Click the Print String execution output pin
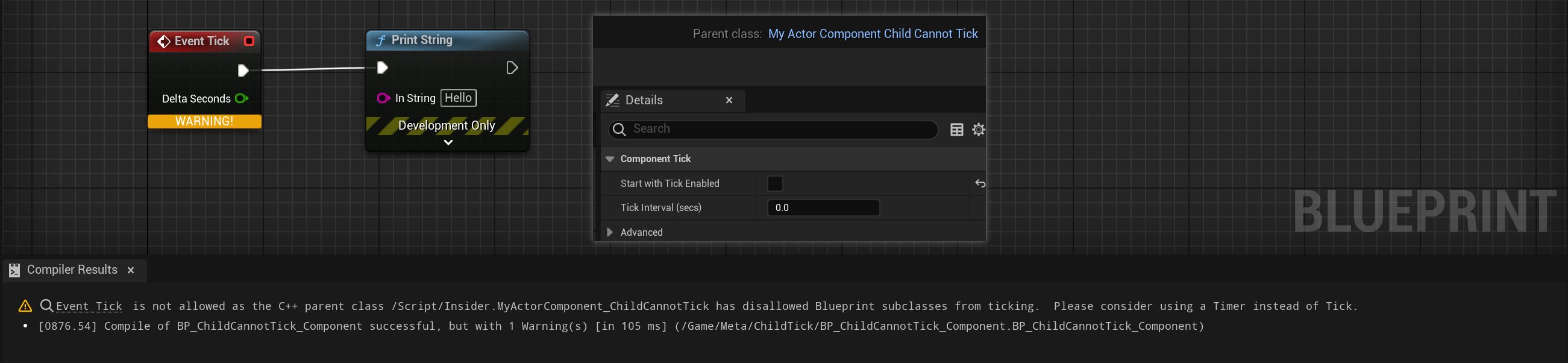 512,68
